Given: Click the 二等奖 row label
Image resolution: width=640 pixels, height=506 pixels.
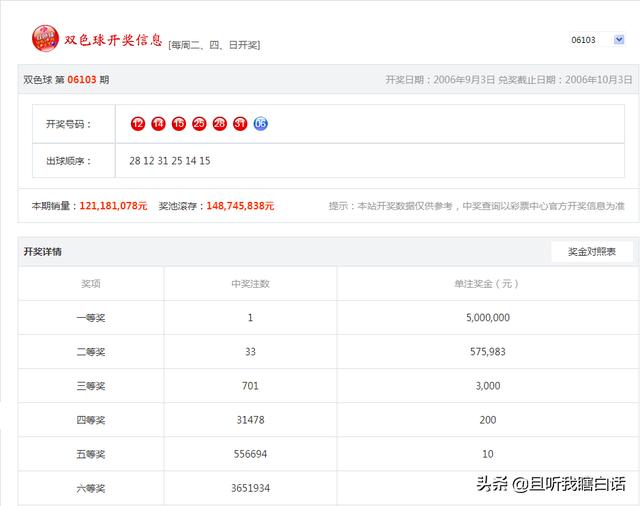Looking at the screenshot, I should point(91,352).
